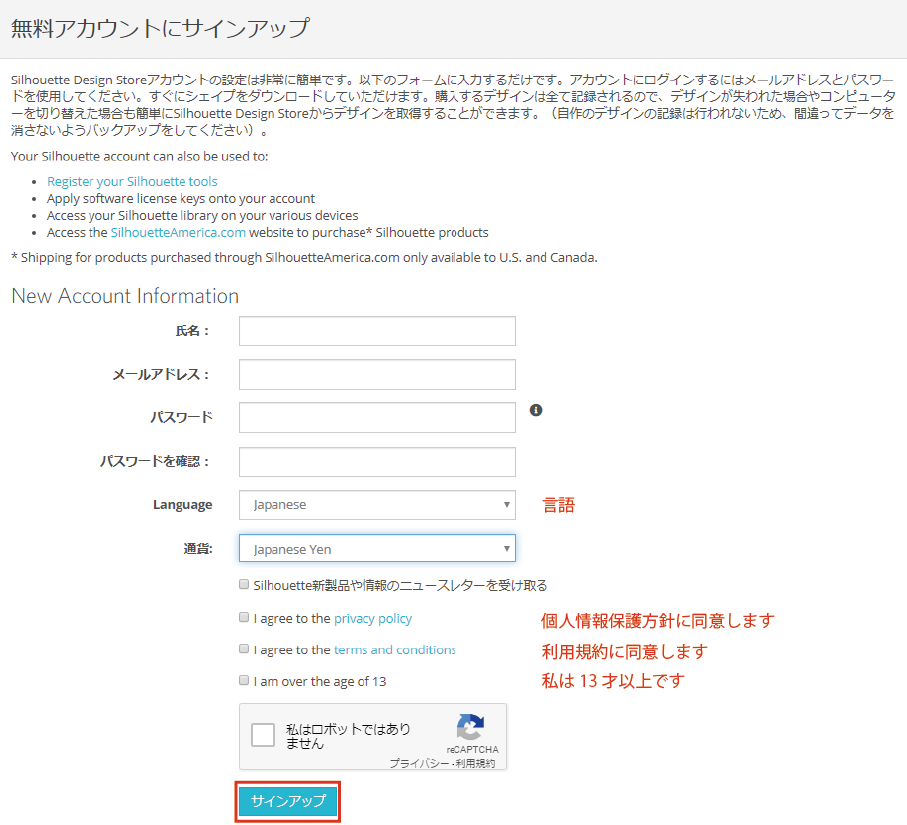Screen dimensions: 907x825
Task: Enable the Silhouette newsletter checkbox
Action: [244, 585]
